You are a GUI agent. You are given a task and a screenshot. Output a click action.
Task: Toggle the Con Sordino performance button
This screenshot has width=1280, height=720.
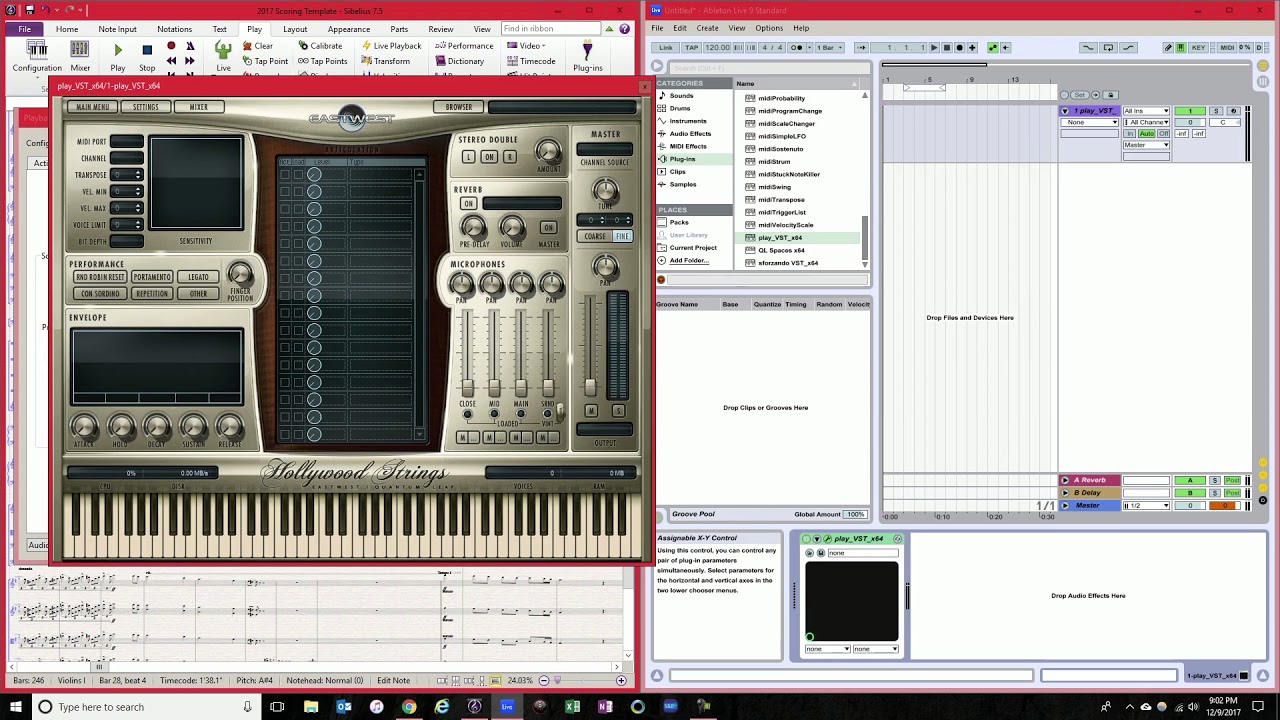(99, 294)
